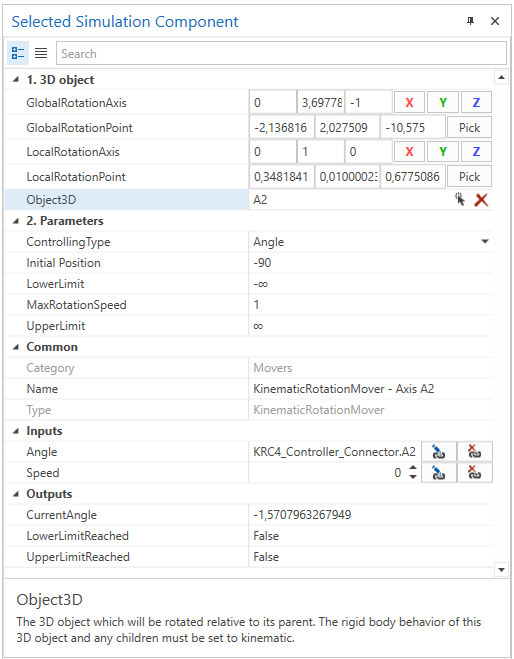Screen dimensions: 514x659
Task: Decrease the Speed value with down arrow
Action: [413, 477]
